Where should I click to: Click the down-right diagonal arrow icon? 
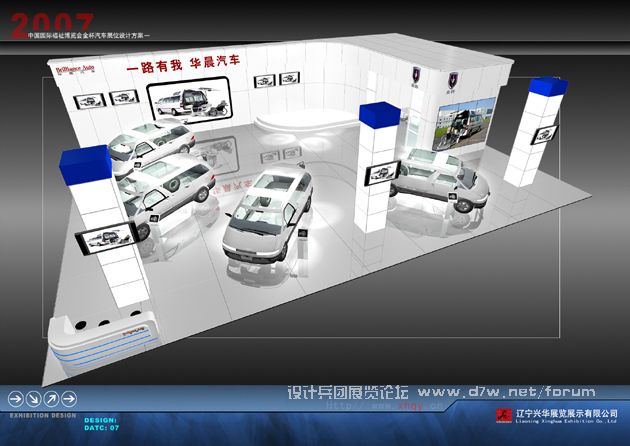[33, 399]
